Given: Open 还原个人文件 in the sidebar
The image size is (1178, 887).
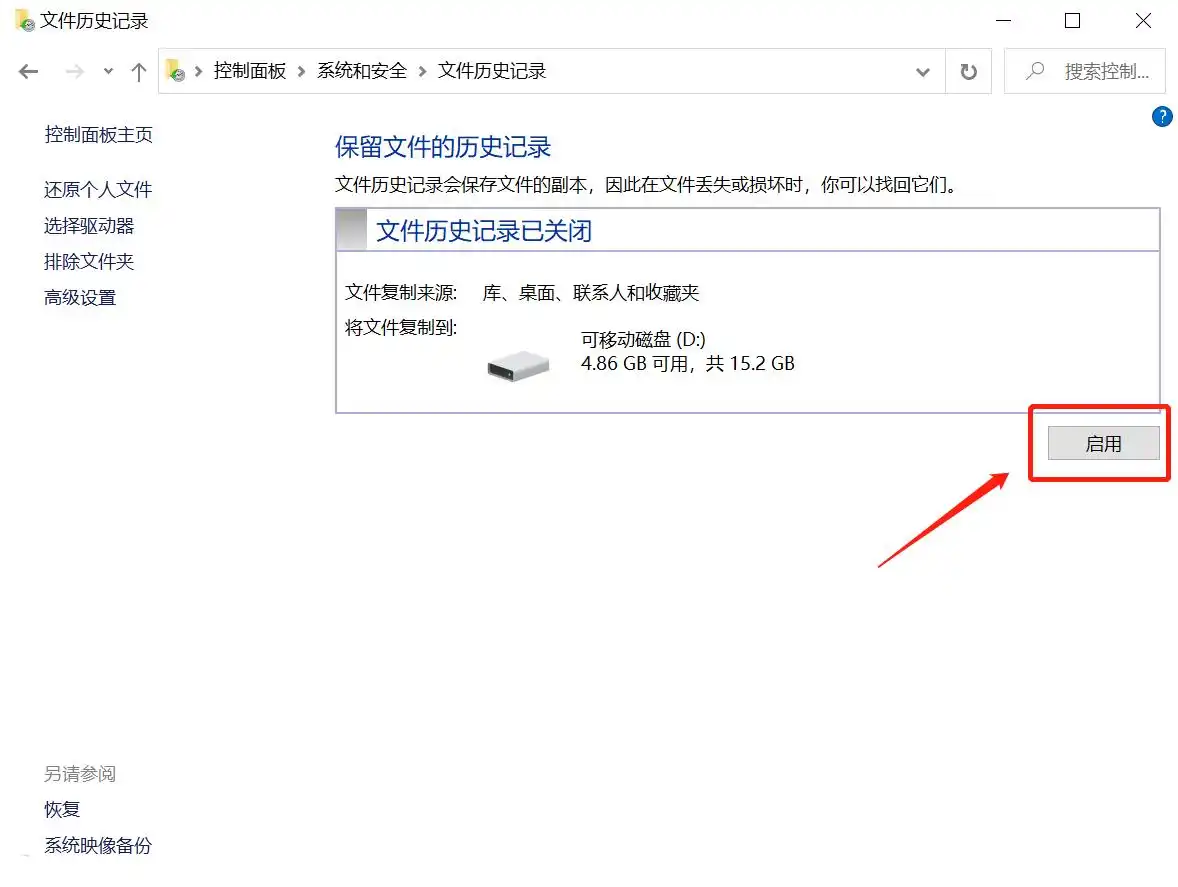Looking at the screenshot, I should click(x=97, y=189).
